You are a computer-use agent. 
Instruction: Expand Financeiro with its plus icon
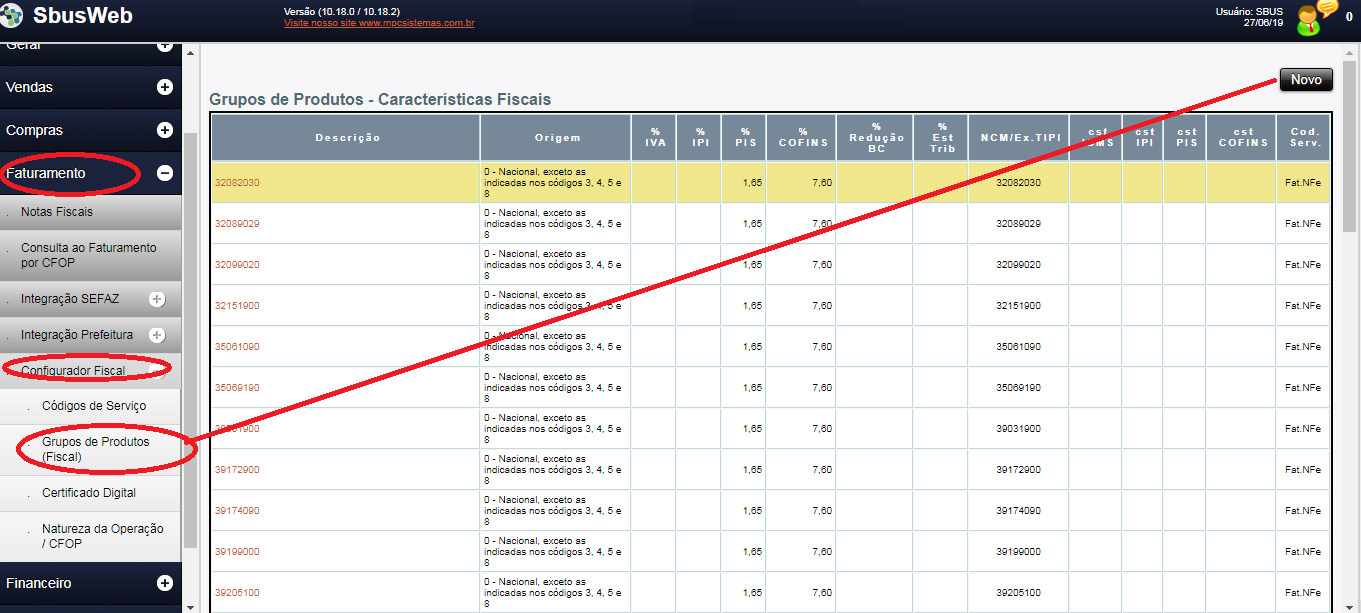click(165, 583)
